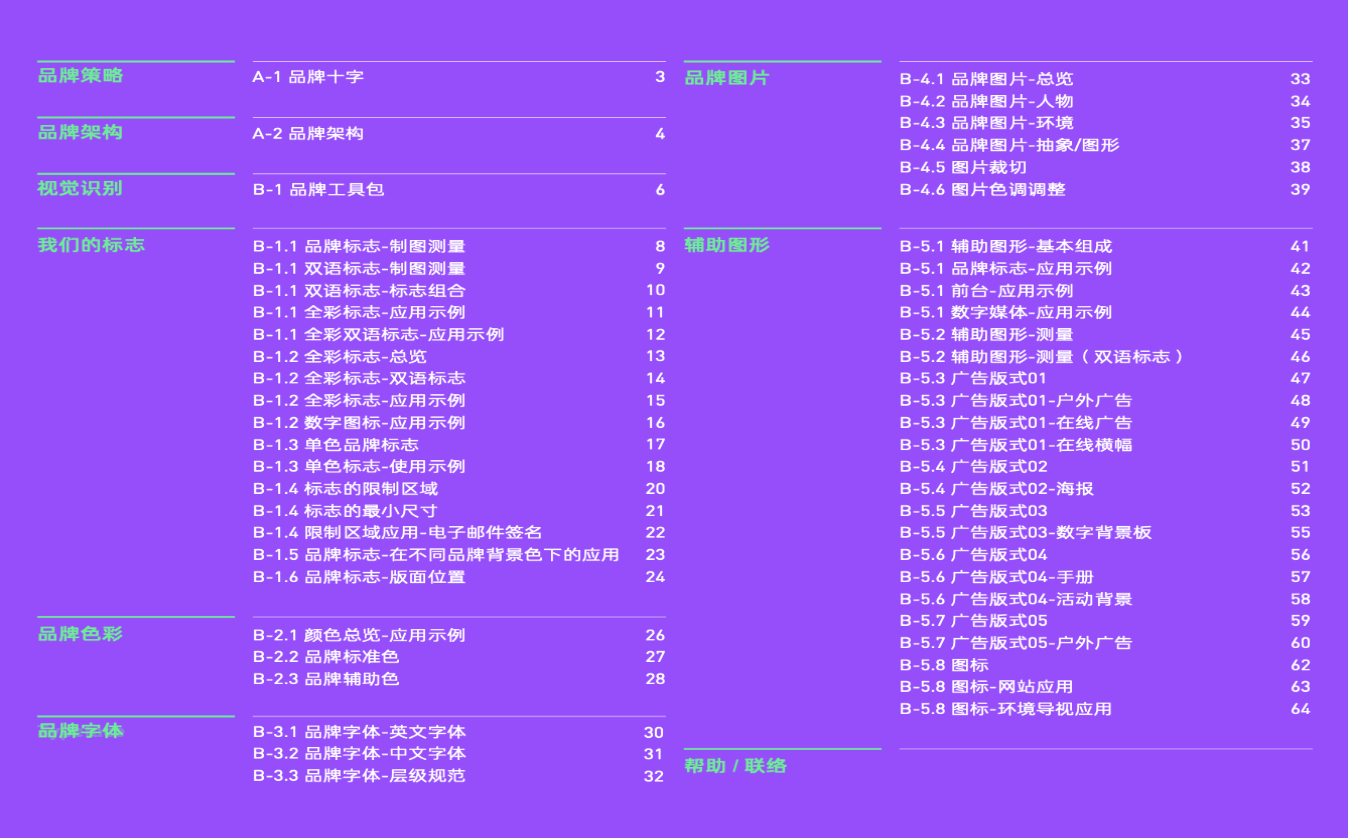Open B-4.3 品牌图片-环境 entry
1348x838 pixels.
pyautogui.click(x=987, y=123)
